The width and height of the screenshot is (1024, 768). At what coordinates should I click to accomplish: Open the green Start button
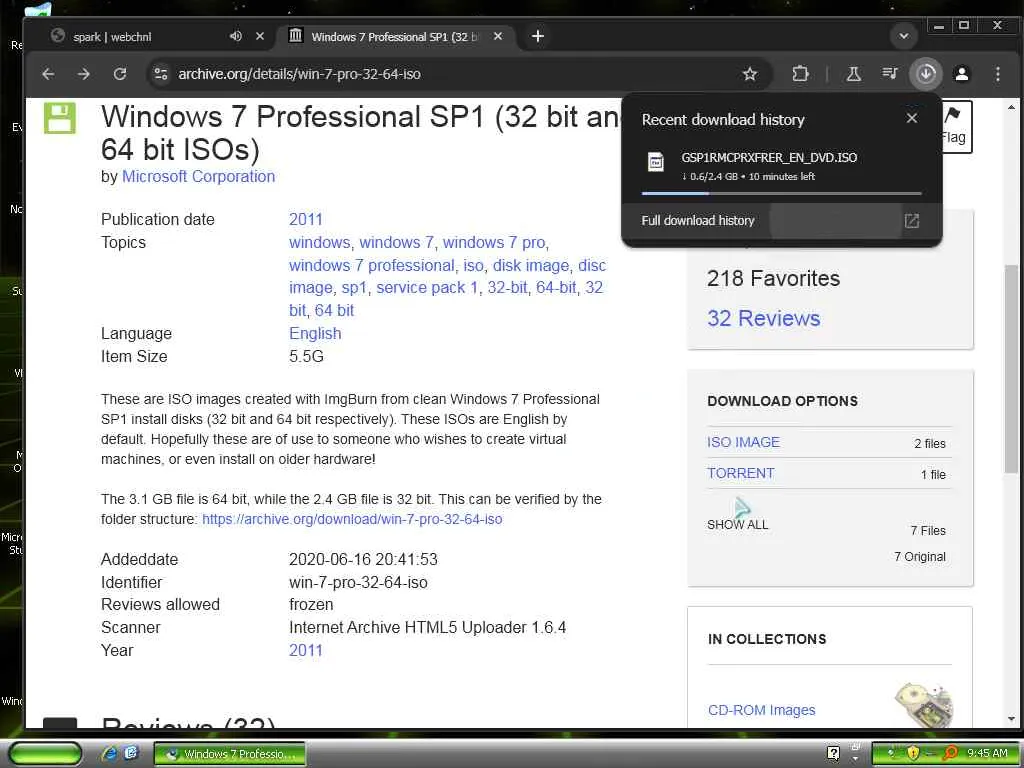coord(45,754)
